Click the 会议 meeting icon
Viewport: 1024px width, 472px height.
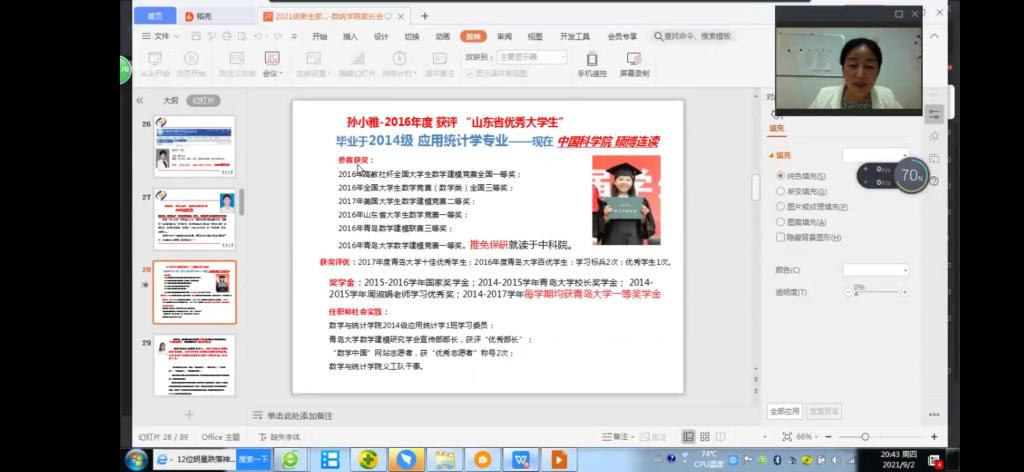point(272,59)
